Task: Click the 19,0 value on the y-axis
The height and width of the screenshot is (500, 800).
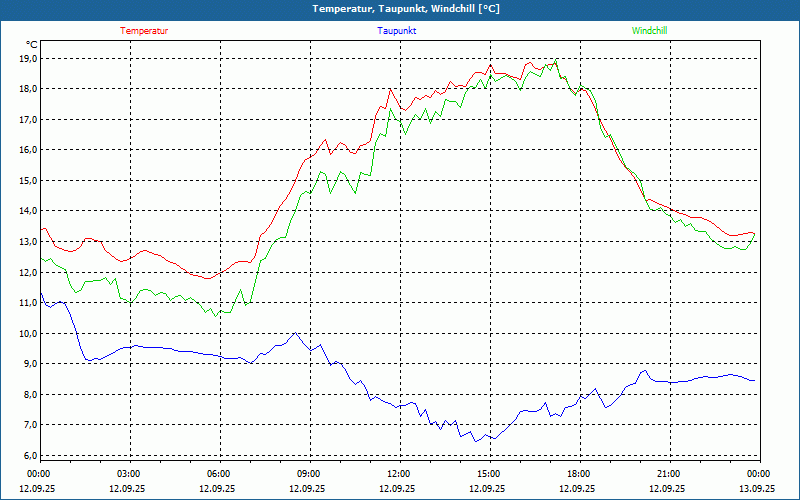Action: 28,58
